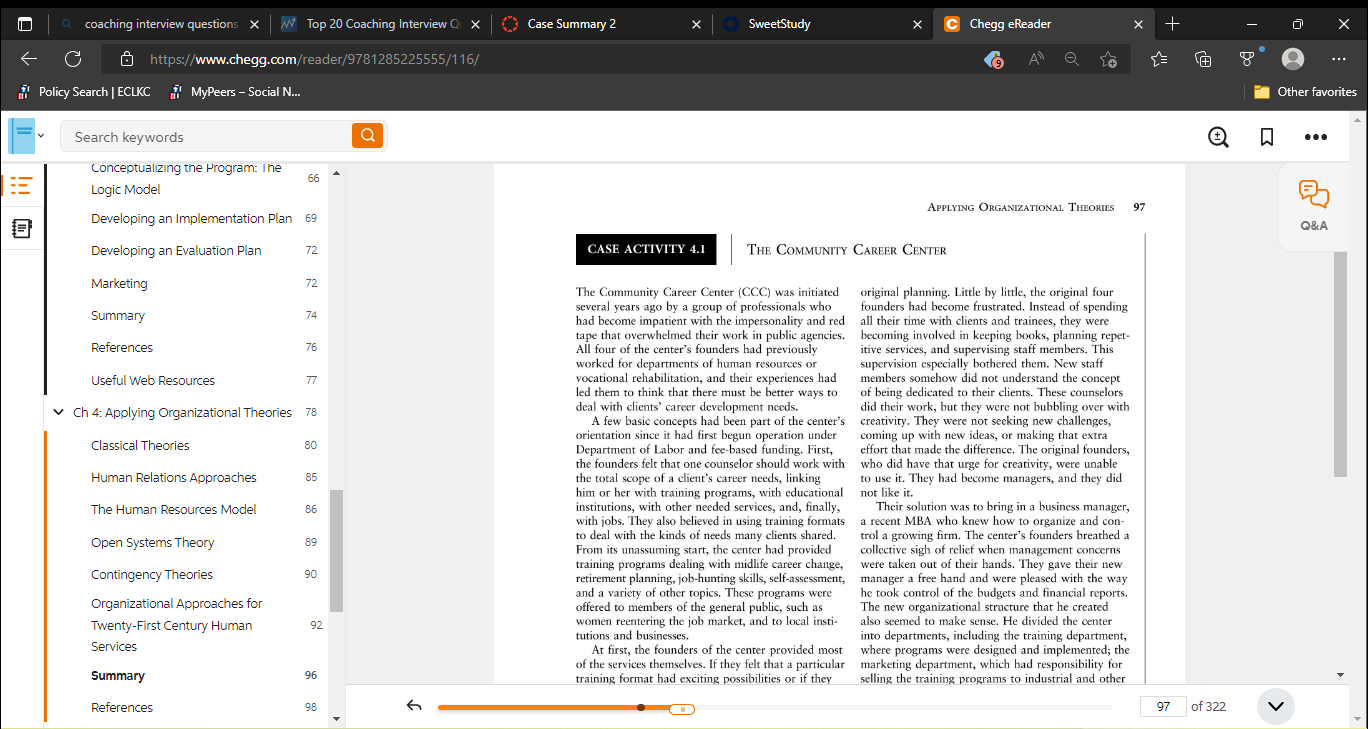This screenshot has height=729, width=1368.
Task: Open a new browser tab
Action: coord(1173,24)
